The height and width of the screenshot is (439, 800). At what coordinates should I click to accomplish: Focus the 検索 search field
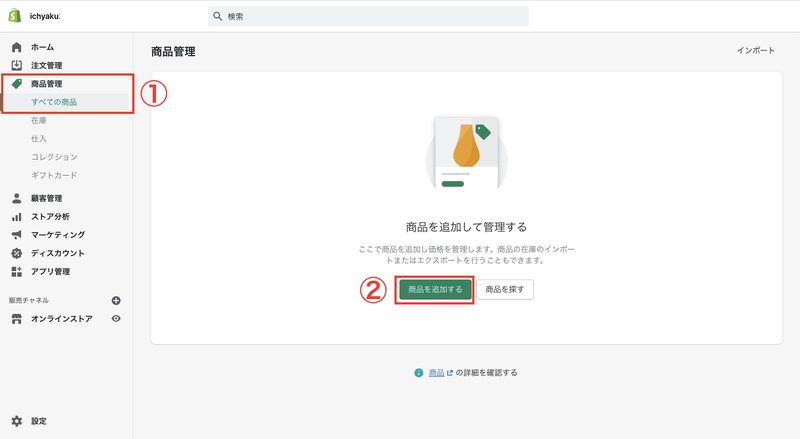pyautogui.click(x=368, y=16)
